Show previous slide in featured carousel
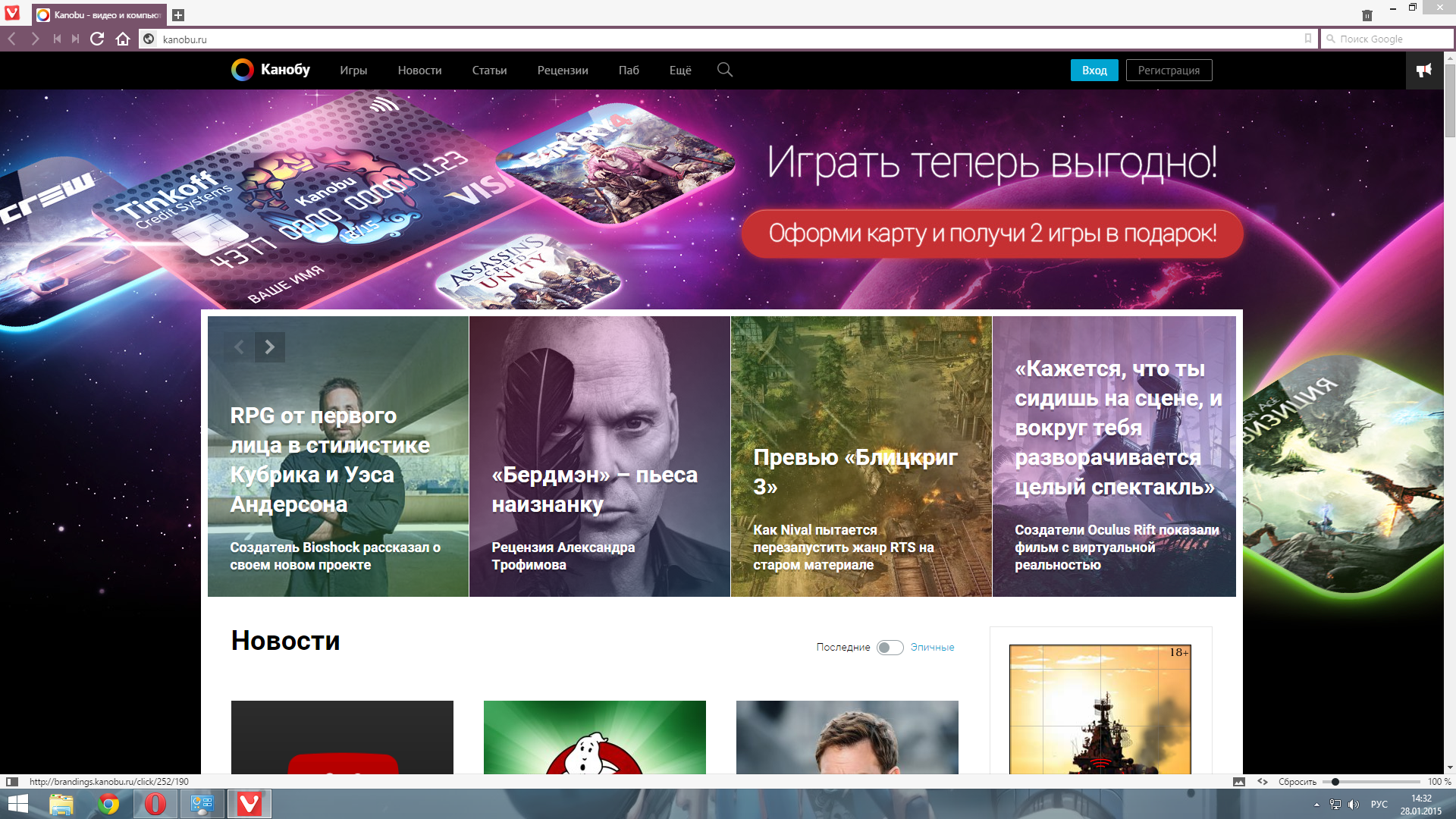The width and height of the screenshot is (1456, 819). pyautogui.click(x=239, y=347)
